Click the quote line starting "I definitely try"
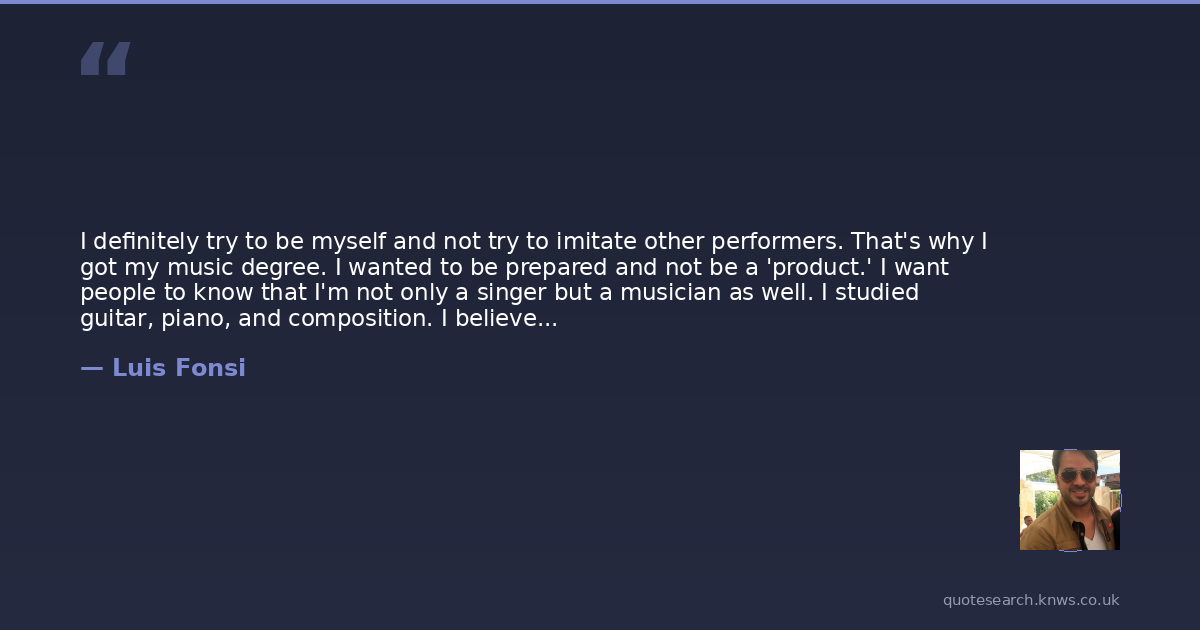This screenshot has height=630, width=1200. (534, 242)
